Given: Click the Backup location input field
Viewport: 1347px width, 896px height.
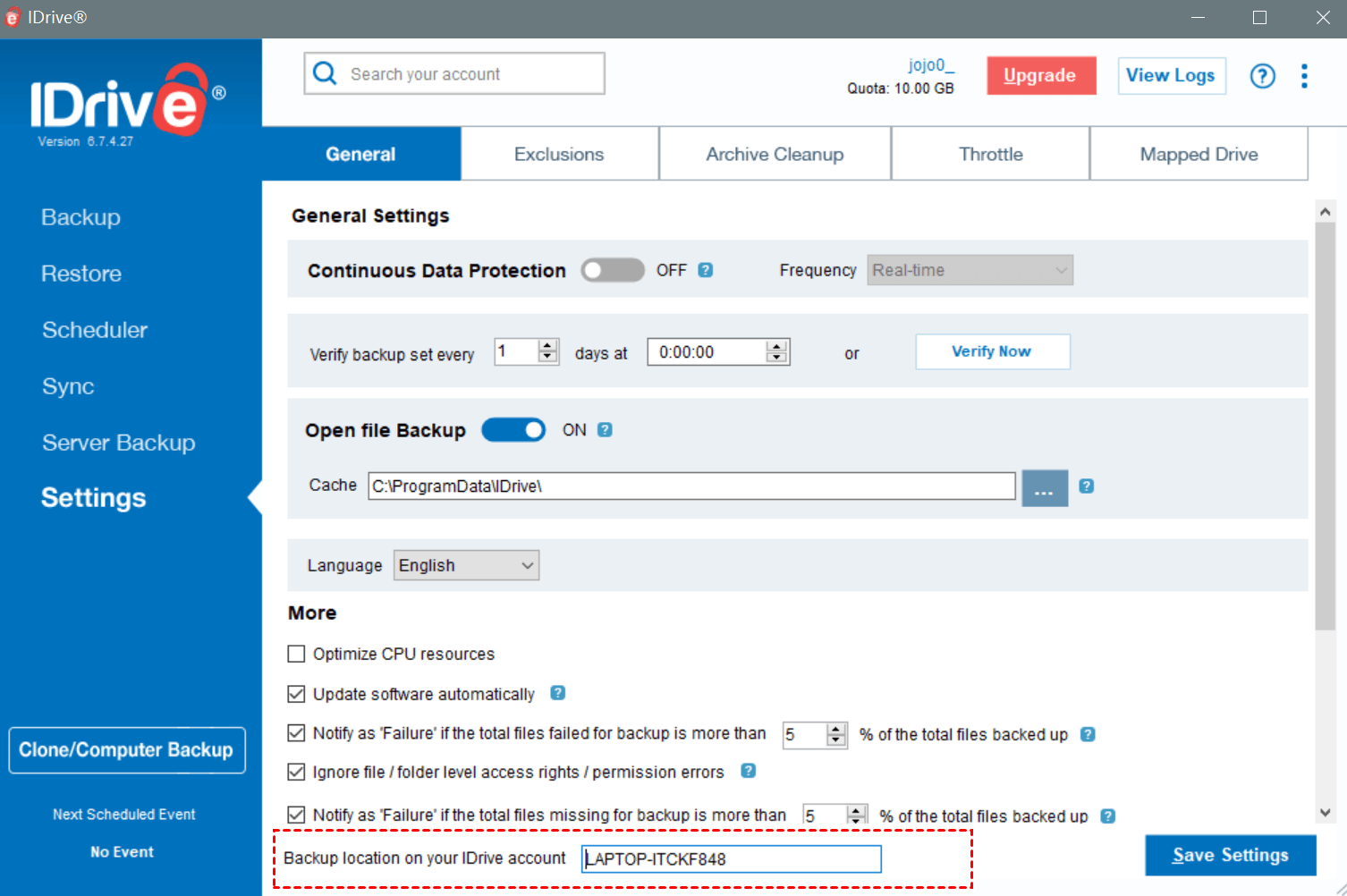Looking at the screenshot, I should coord(731,859).
